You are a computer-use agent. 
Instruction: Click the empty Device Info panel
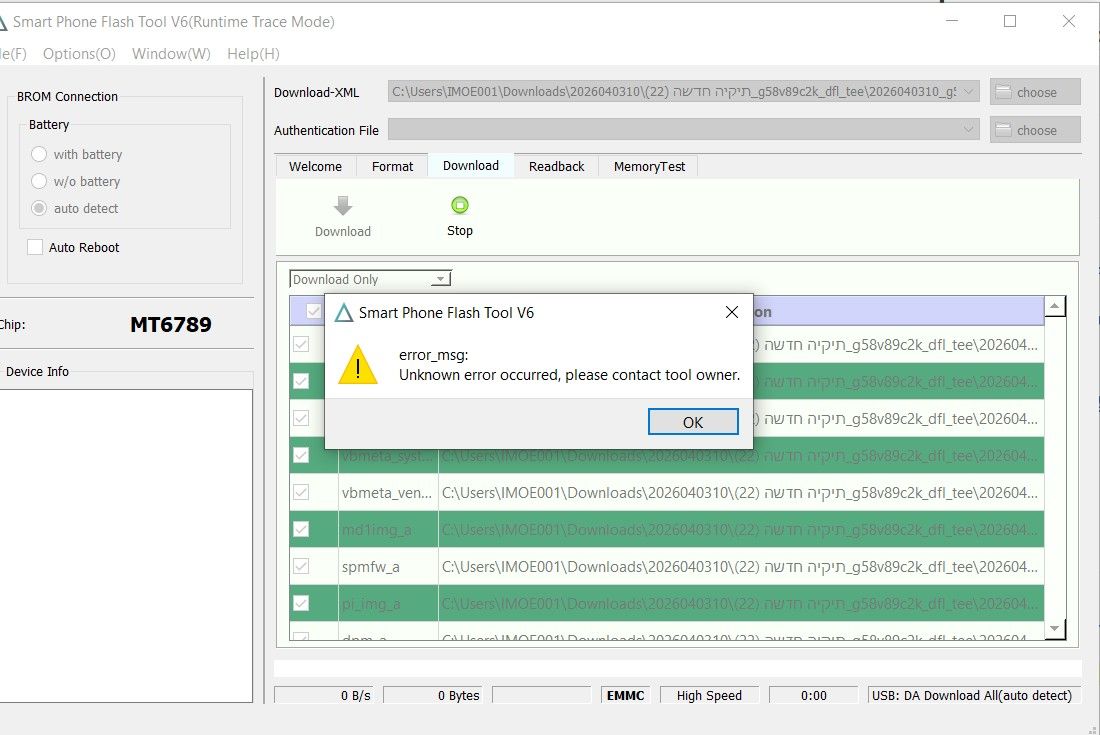pos(126,546)
